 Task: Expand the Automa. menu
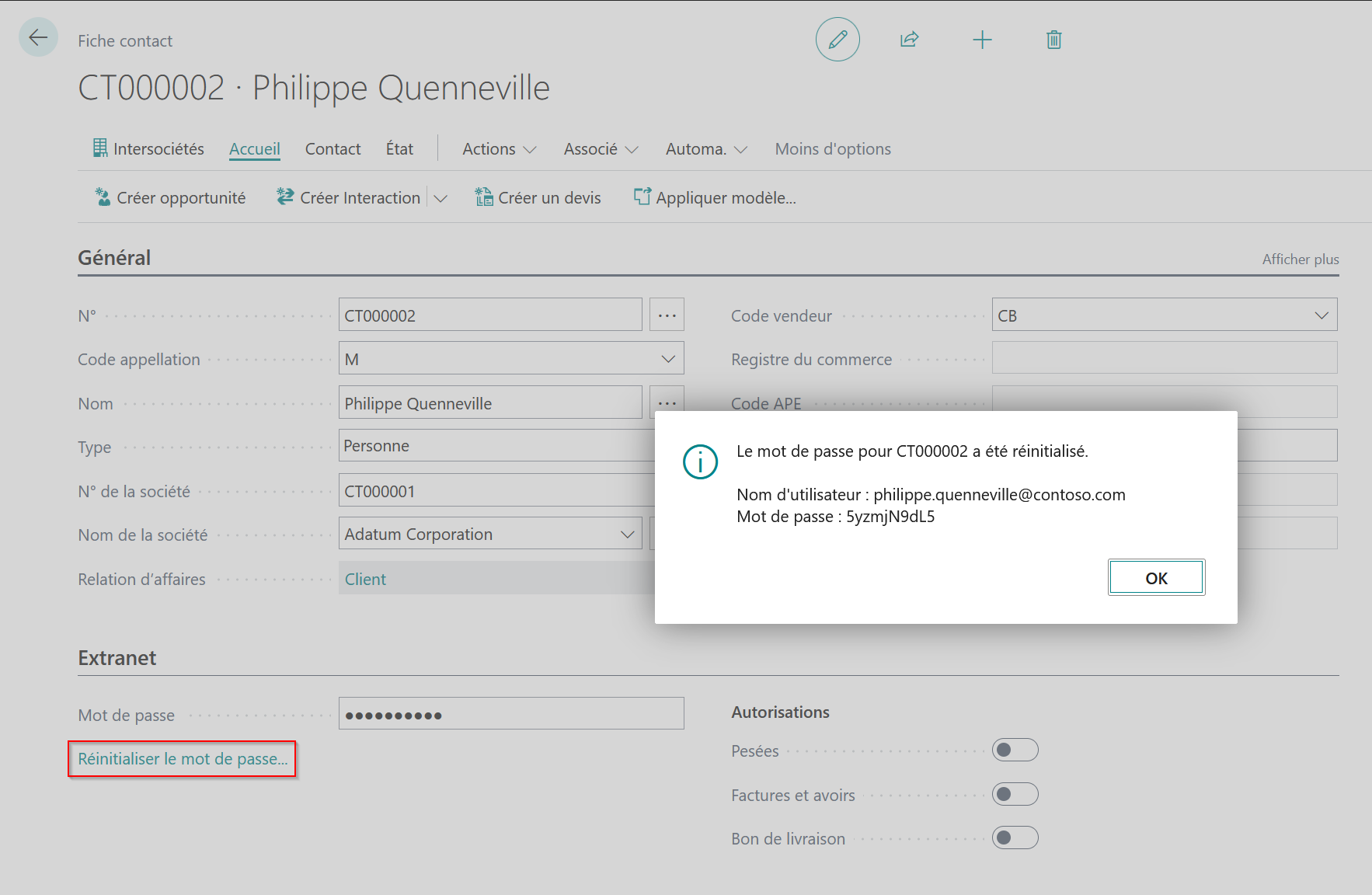706,149
